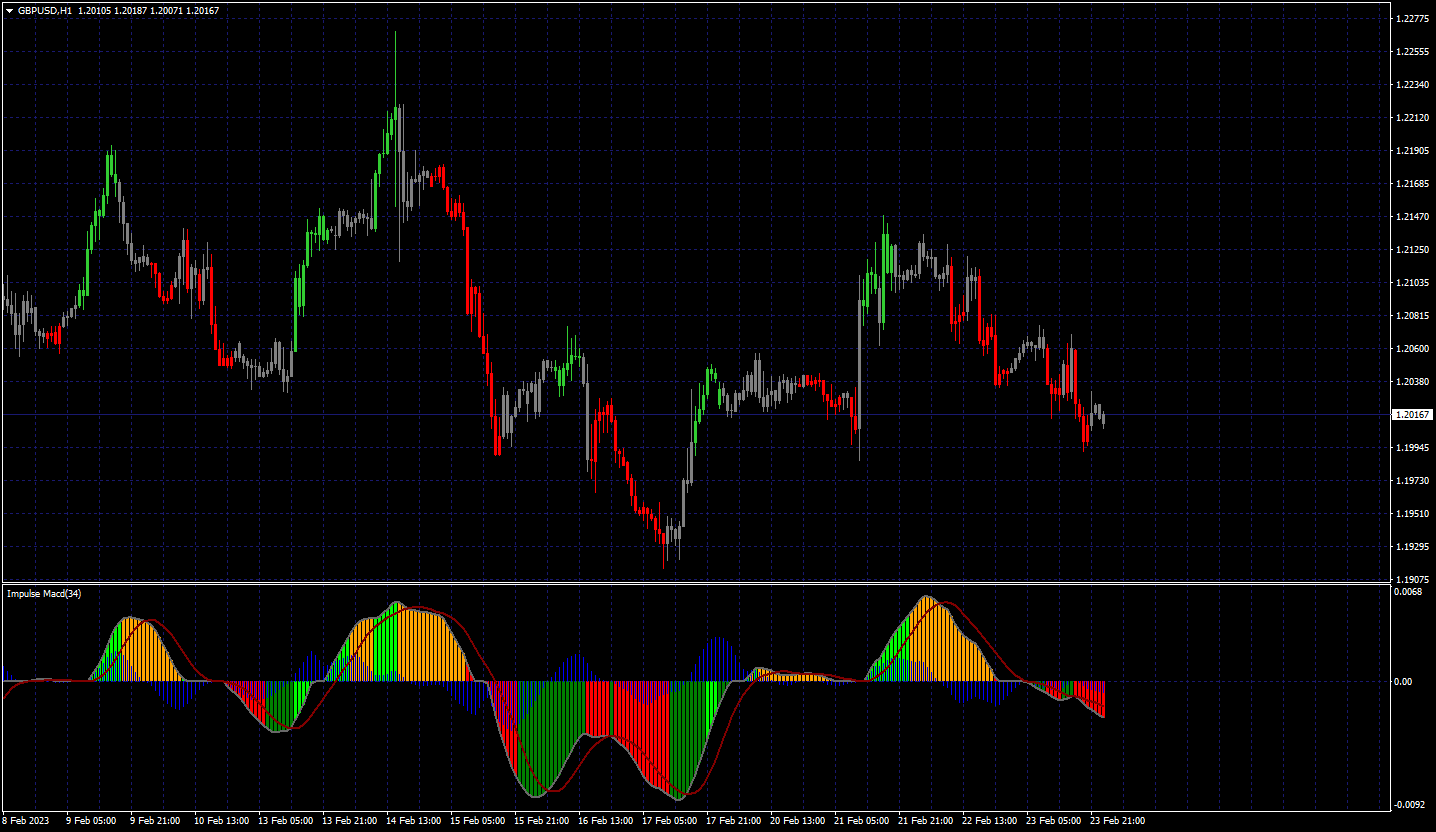Screen dimensions: 1436x832
Task: Click the 0.0068 indicator scale value
Action: 1409,591
